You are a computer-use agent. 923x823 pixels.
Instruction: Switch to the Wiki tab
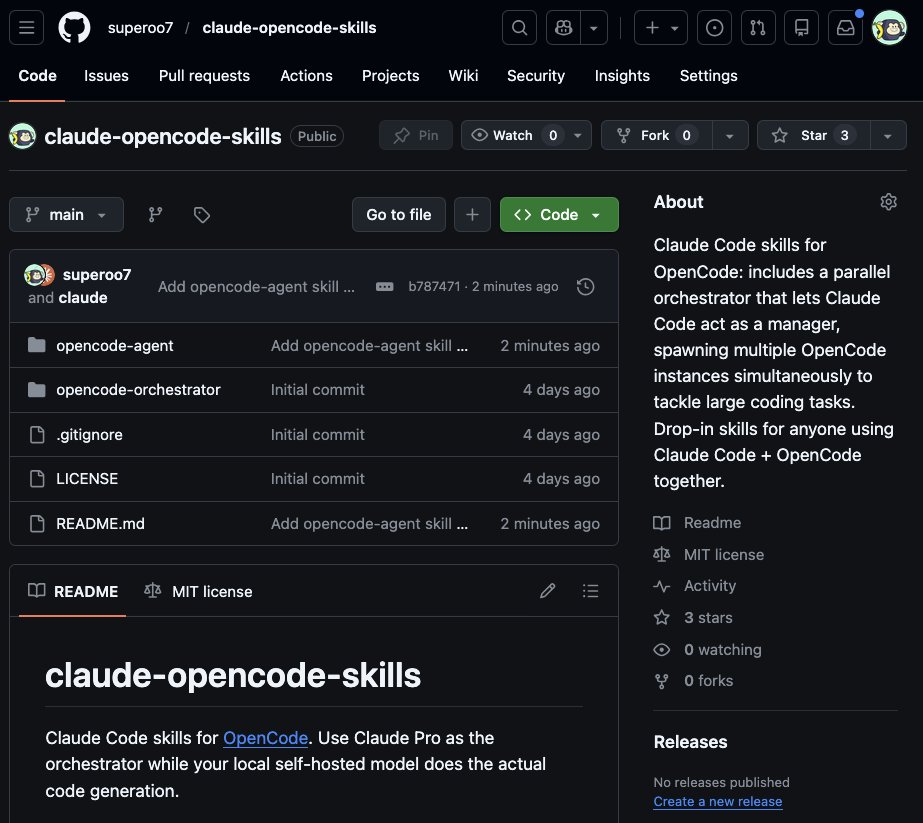pos(463,76)
